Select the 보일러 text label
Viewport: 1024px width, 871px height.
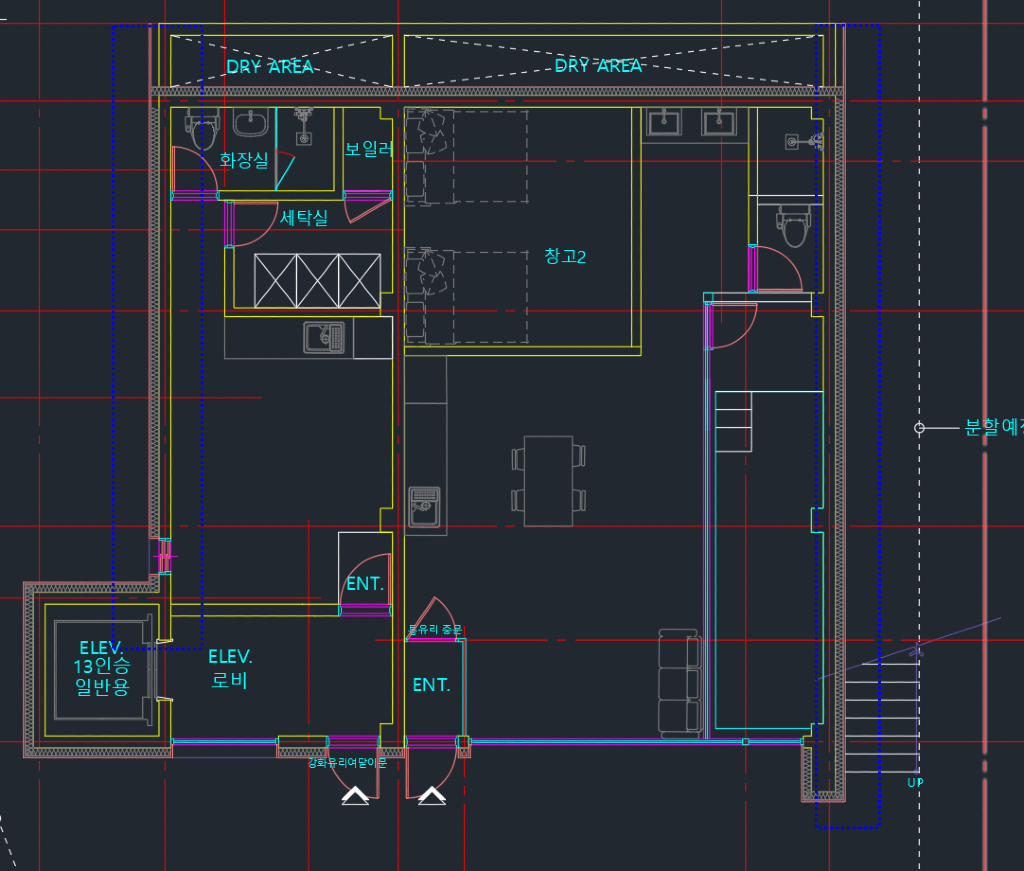pos(370,149)
